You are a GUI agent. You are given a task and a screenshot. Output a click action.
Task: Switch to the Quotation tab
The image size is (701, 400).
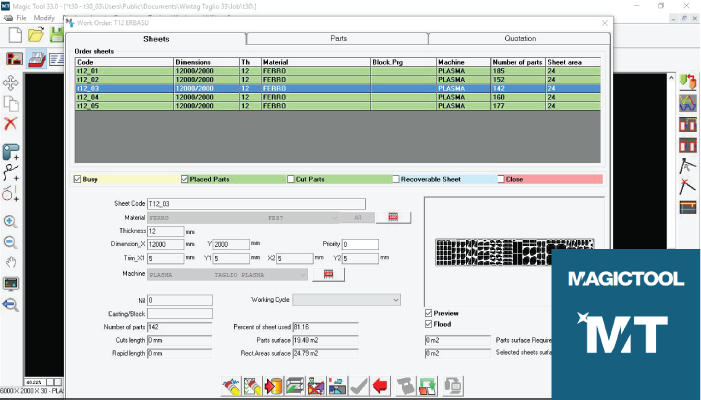[520, 38]
